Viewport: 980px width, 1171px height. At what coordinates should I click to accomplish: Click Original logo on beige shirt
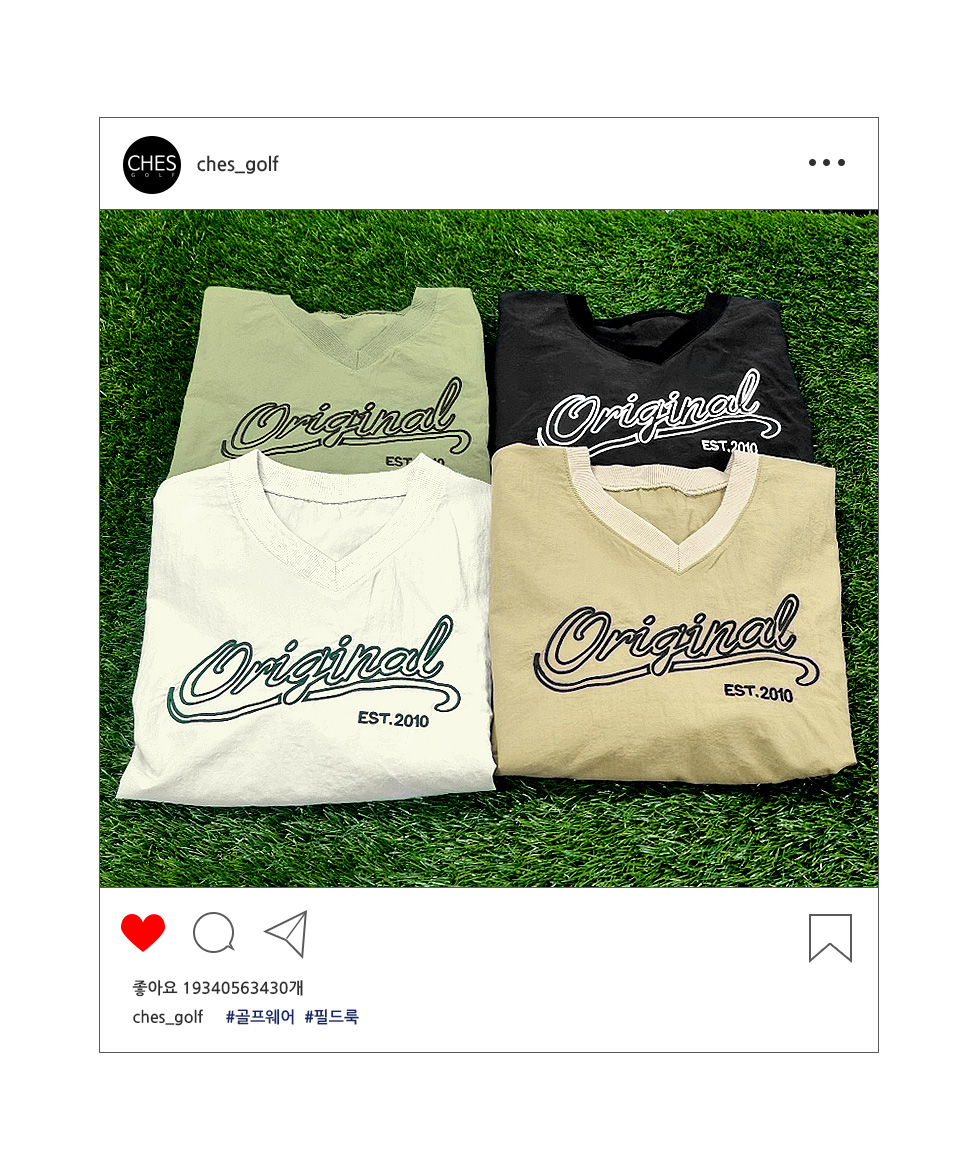pos(676,641)
